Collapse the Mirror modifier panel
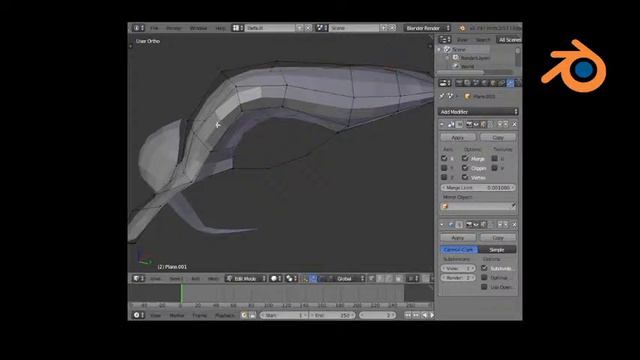Image resolution: width=640 pixels, height=360 pixels. tap(442, 124)
